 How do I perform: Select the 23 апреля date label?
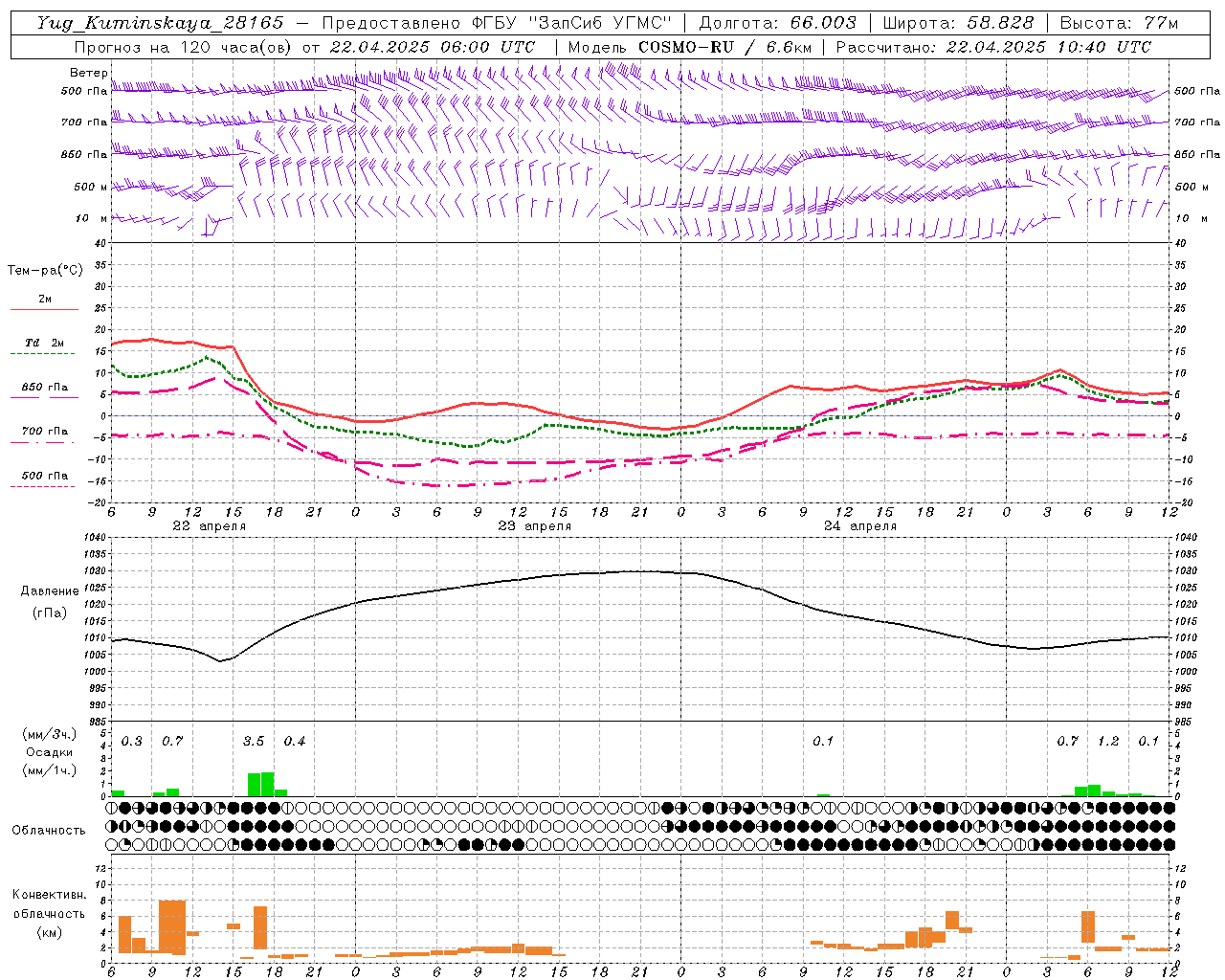pyautogui.click(x=534, y=526)
